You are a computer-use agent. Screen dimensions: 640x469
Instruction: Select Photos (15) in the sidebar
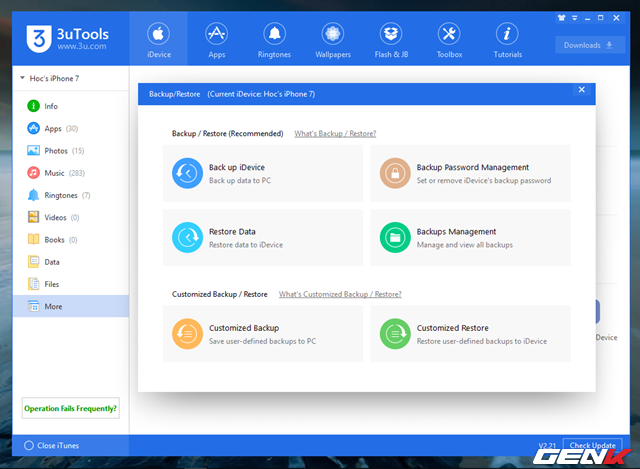point(71,151)
